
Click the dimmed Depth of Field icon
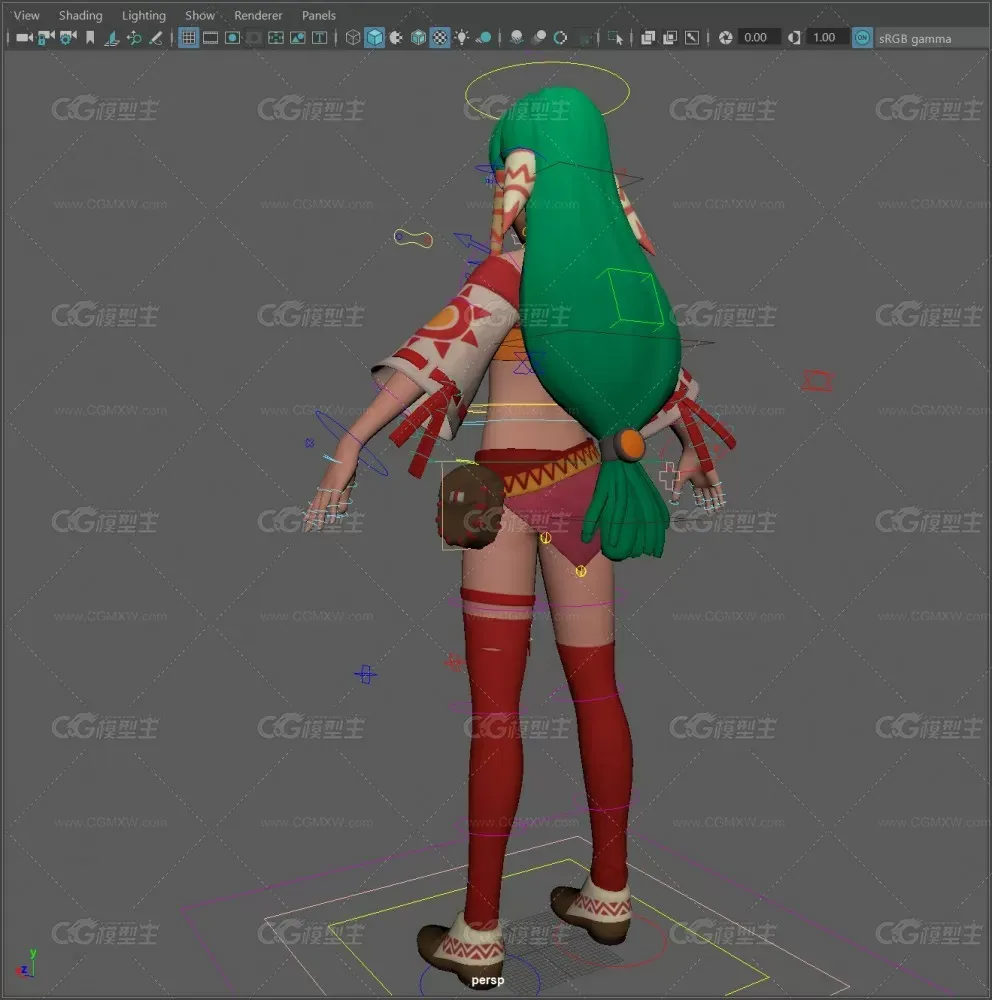(584, 39)
